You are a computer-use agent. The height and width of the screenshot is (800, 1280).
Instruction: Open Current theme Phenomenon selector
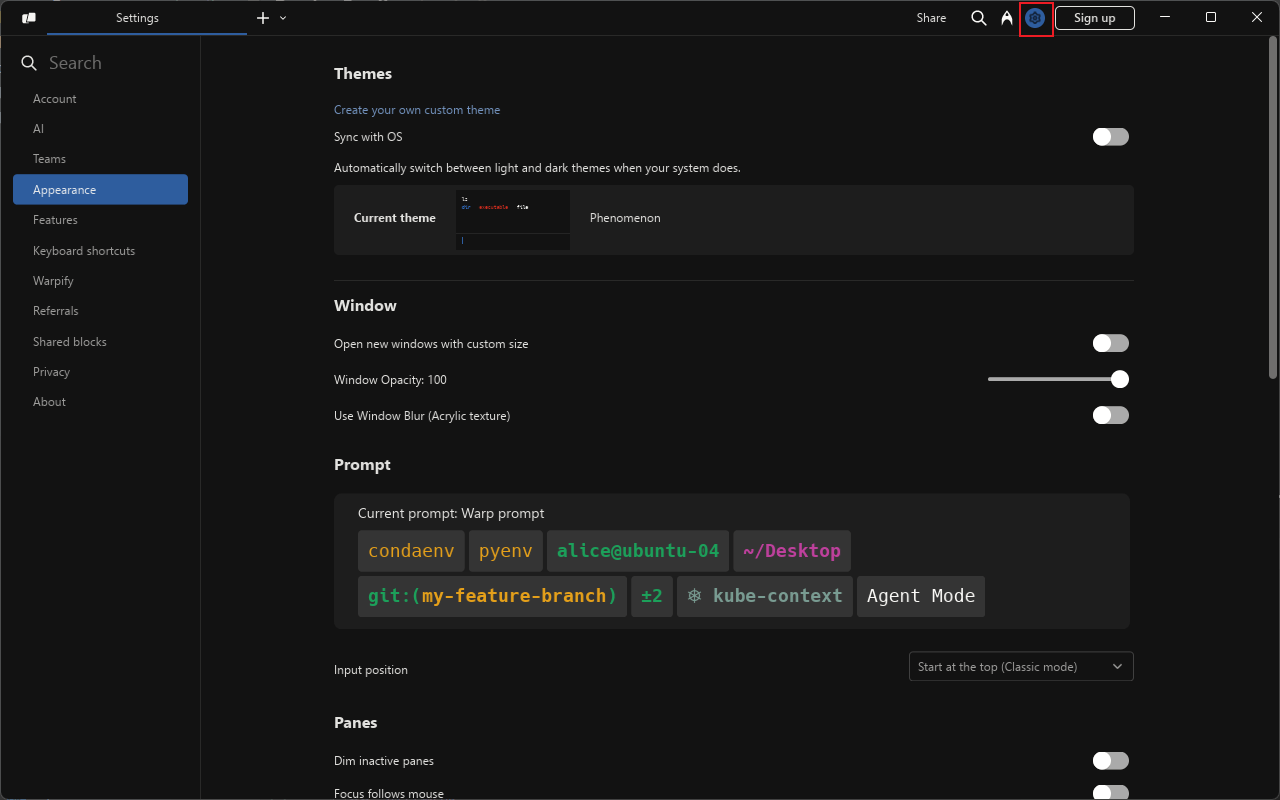pos(733,219)
